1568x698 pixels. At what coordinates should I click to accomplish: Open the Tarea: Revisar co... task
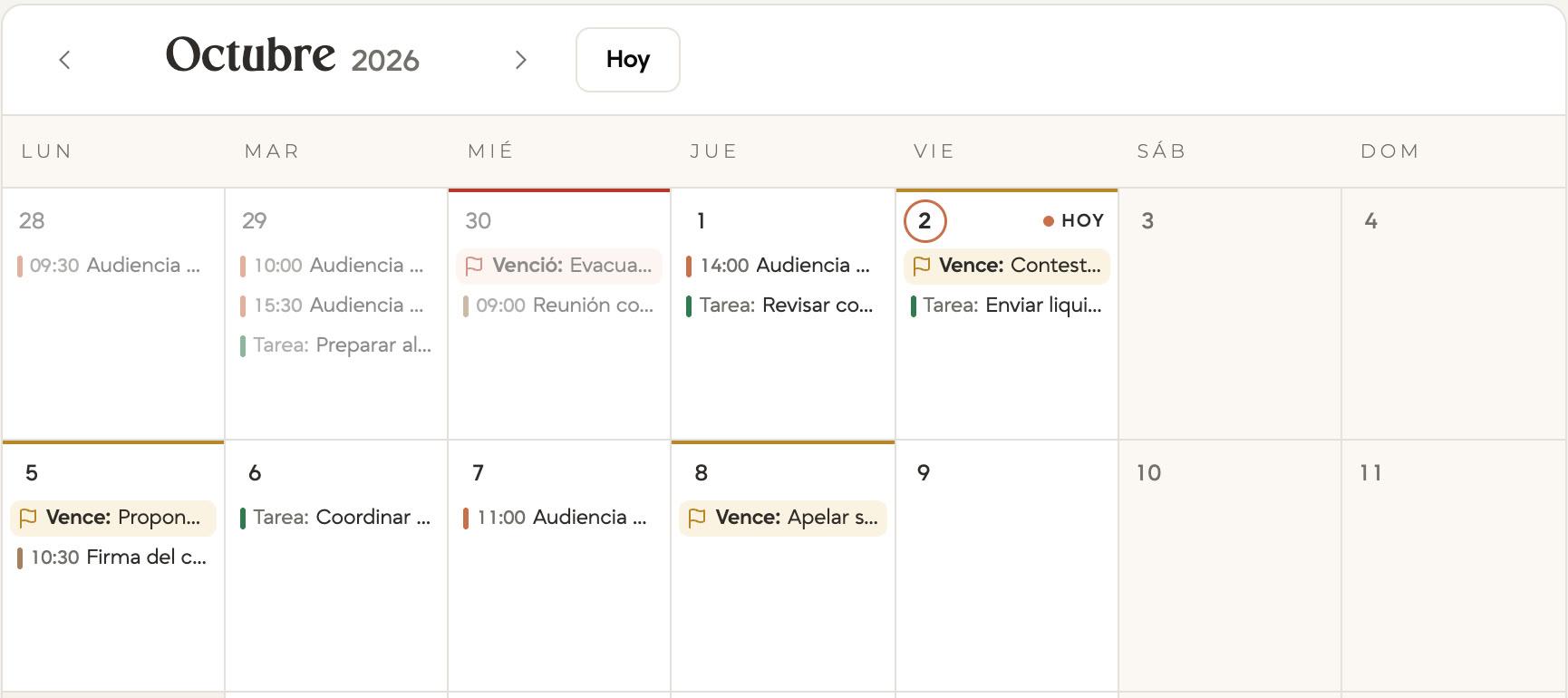pyautogui.click(x=783, y=305)
